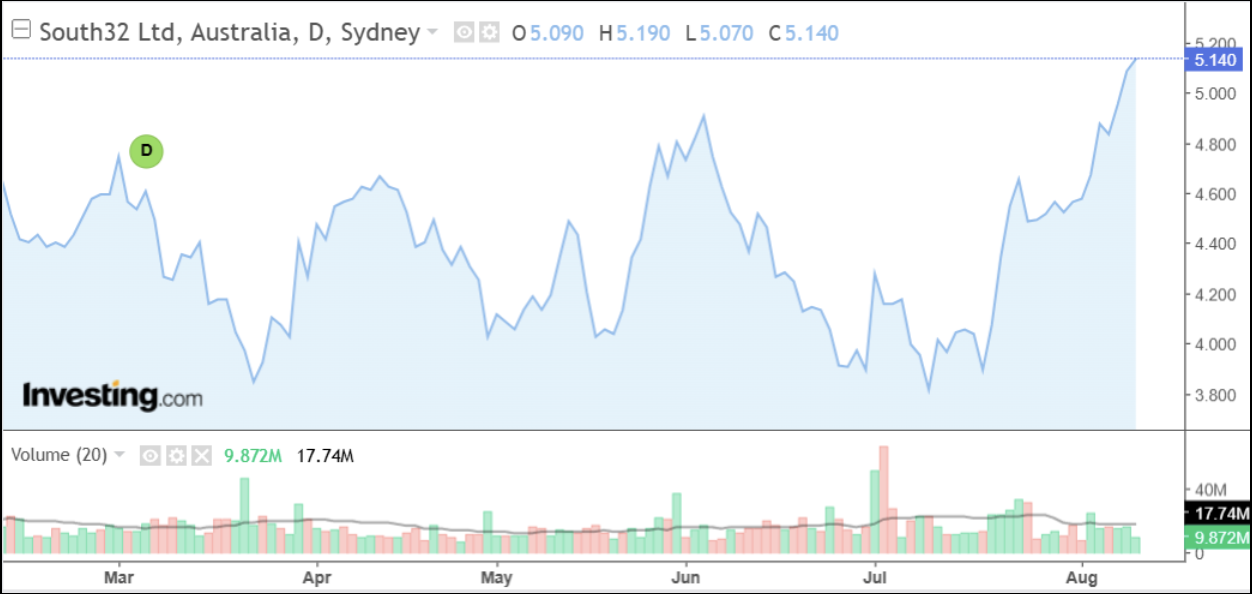Click the 9.872M value in volume legend
This screenshot has width=1254, height=594.
(x=253, y=456)
